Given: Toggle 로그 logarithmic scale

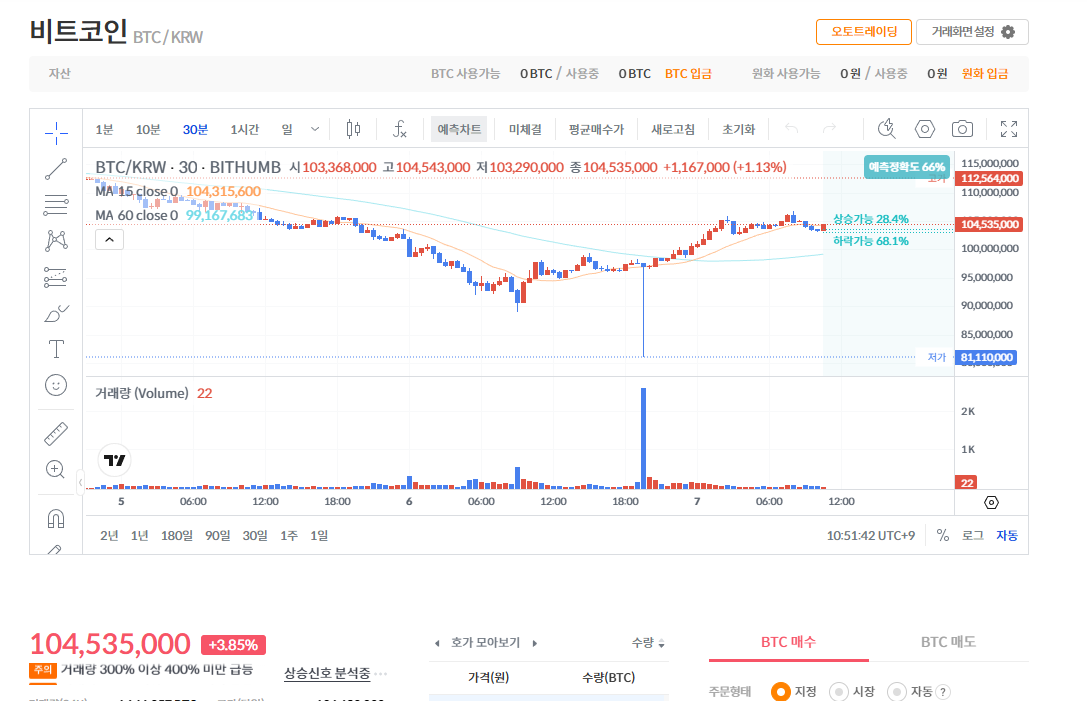Looking at the screenshot, I should coord(973,535).
